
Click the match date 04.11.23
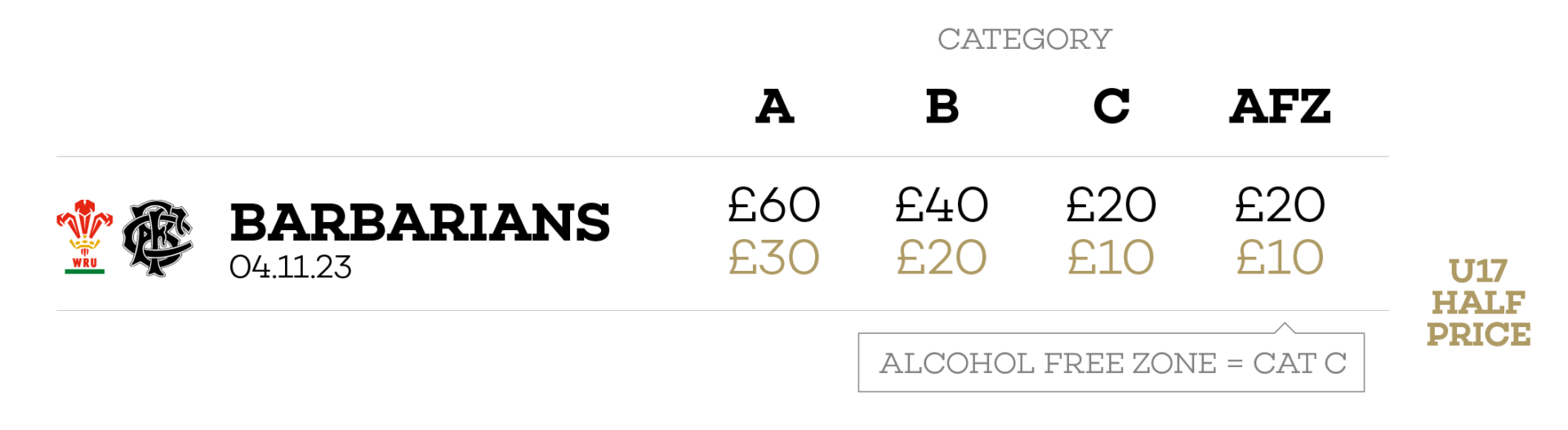[290, 268]
